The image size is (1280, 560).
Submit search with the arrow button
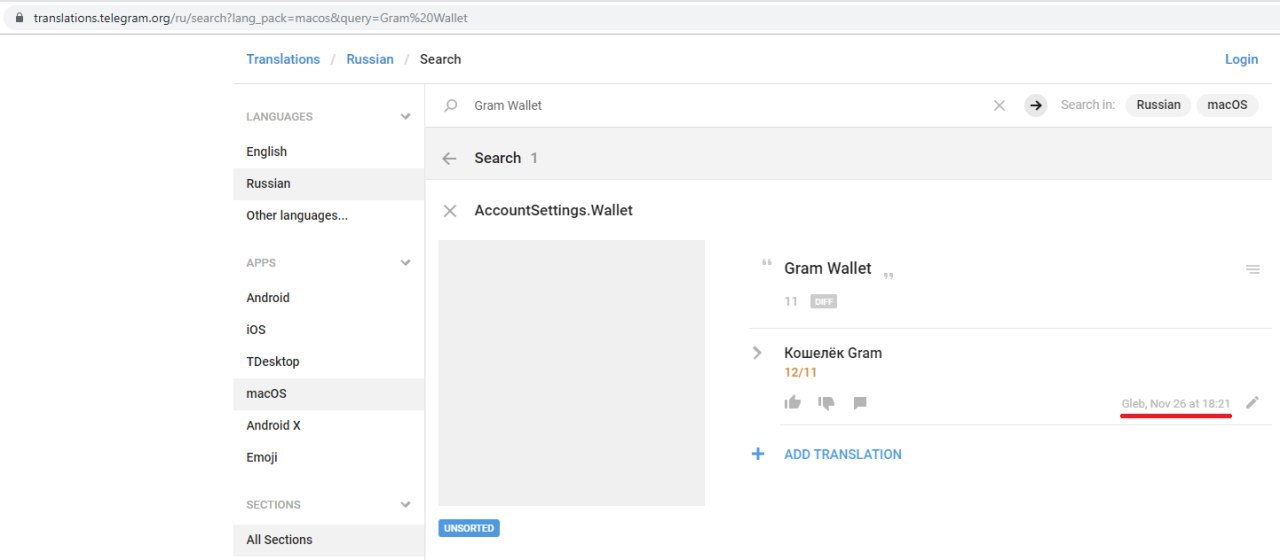pos(1036,105)
